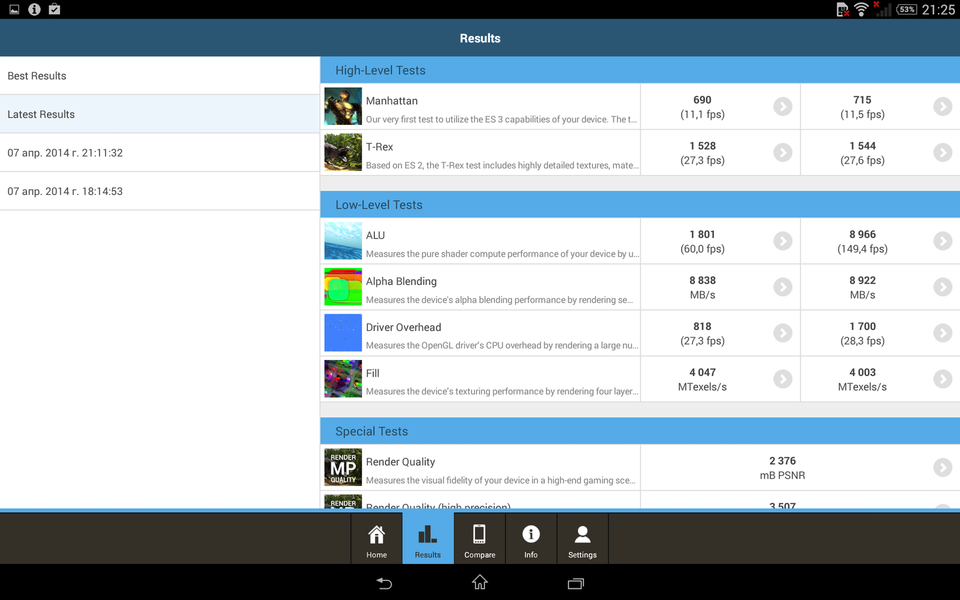
Task: Click the Alpha Blending test title
Action: tap(401, 281)
